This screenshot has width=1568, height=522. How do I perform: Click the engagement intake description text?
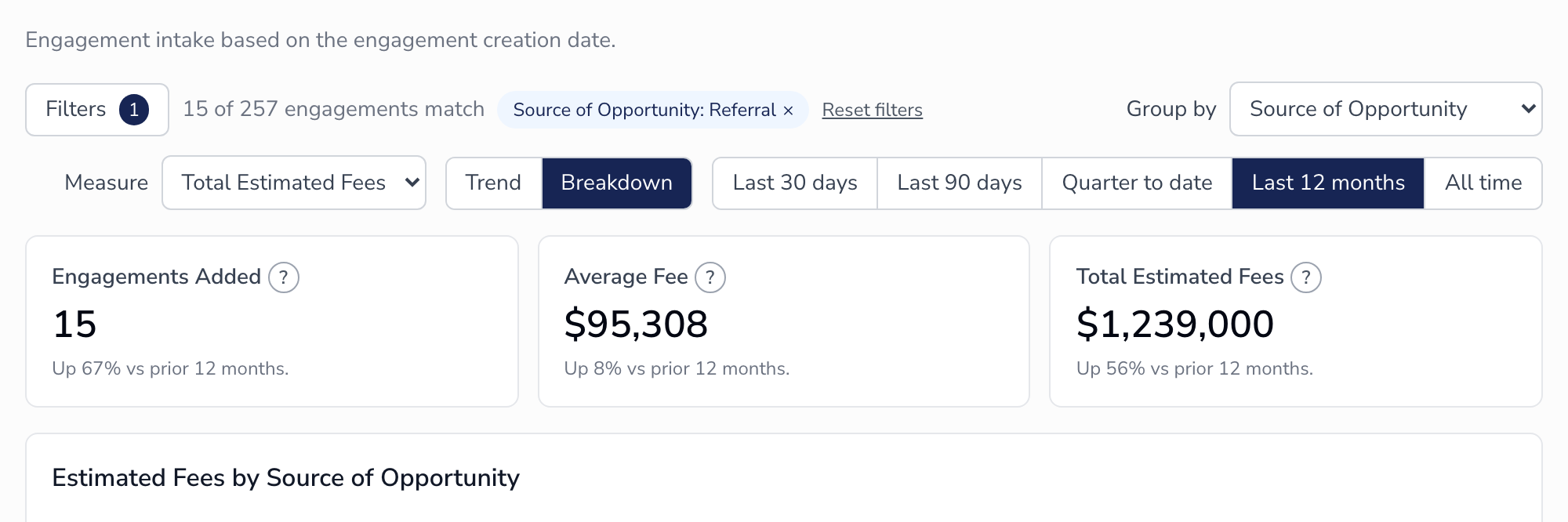point(321,40)
